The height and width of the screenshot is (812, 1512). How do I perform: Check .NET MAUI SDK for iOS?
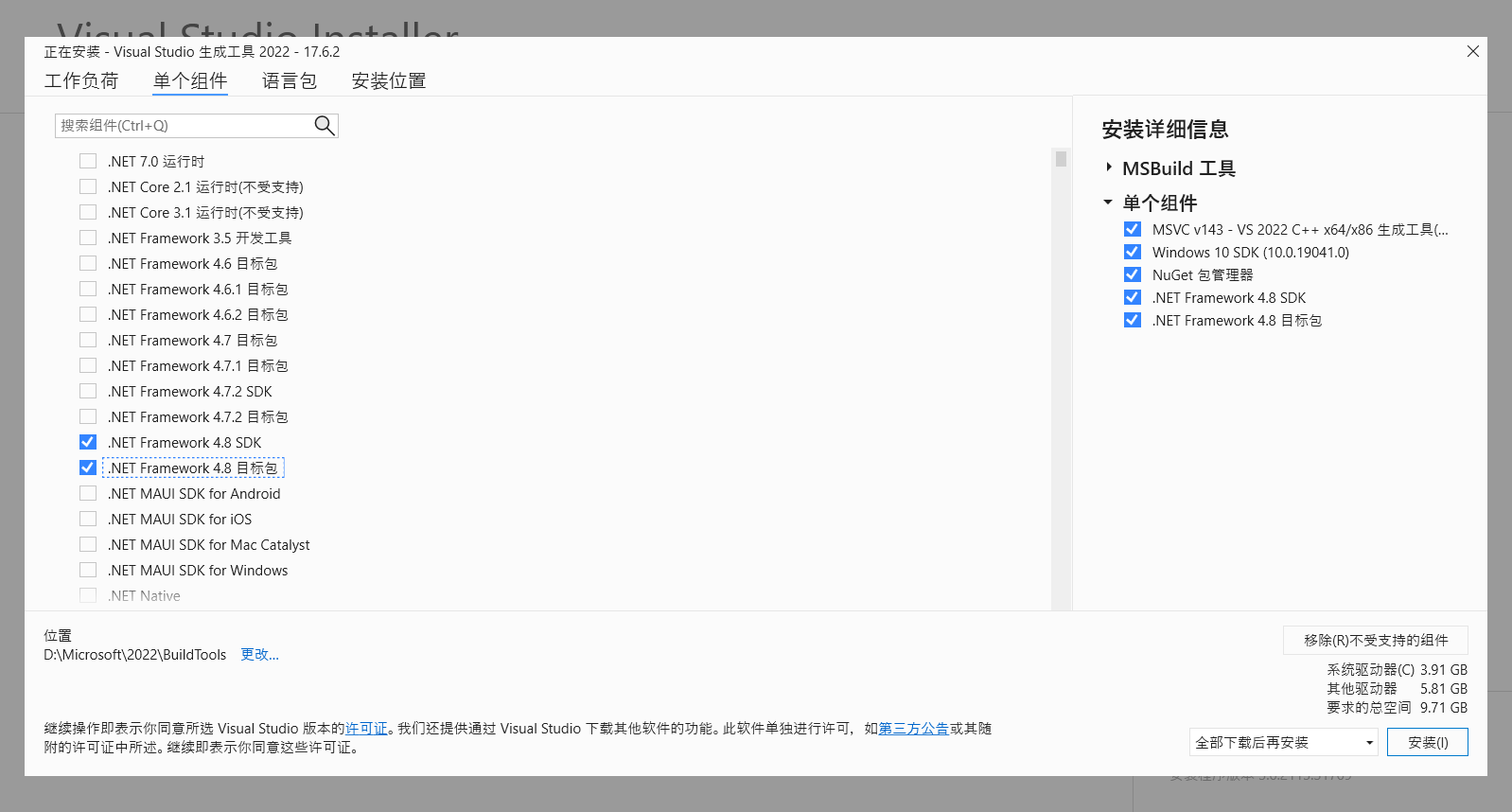pos(88,519)
